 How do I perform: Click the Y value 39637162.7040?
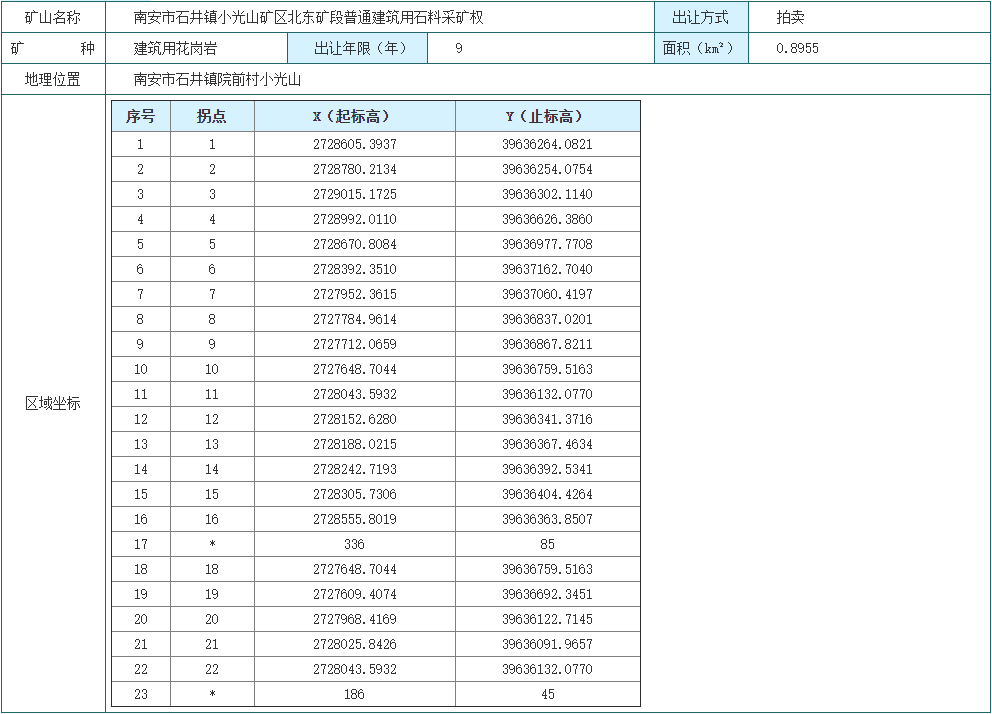547,269
